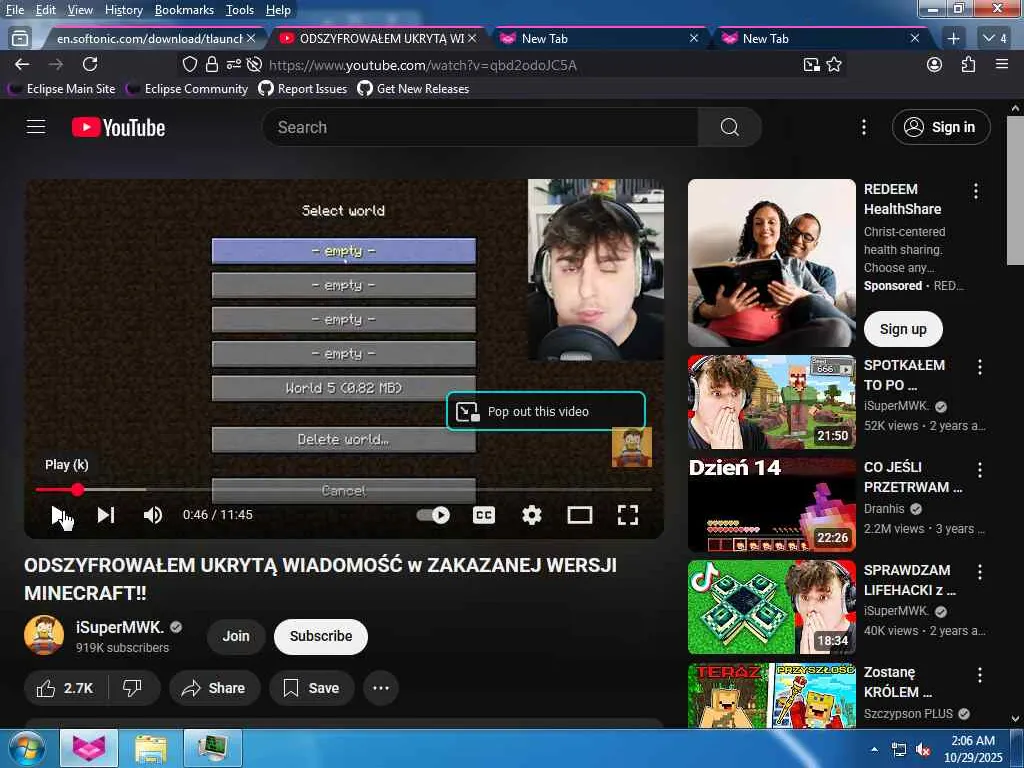This screenshot has height=768, width=1024.
Task: Bookmark this page with the star
Action: coord(834,64)
